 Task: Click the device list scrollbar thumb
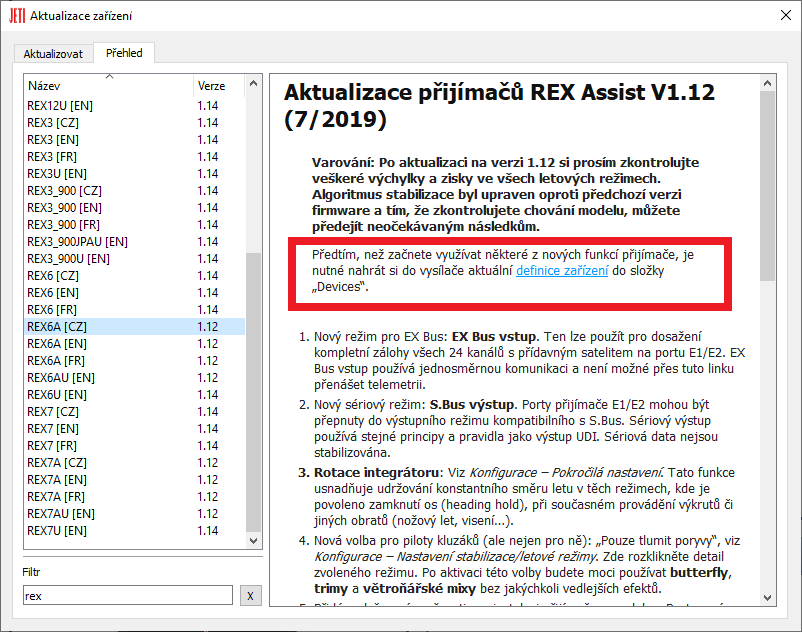click(253, 392)
